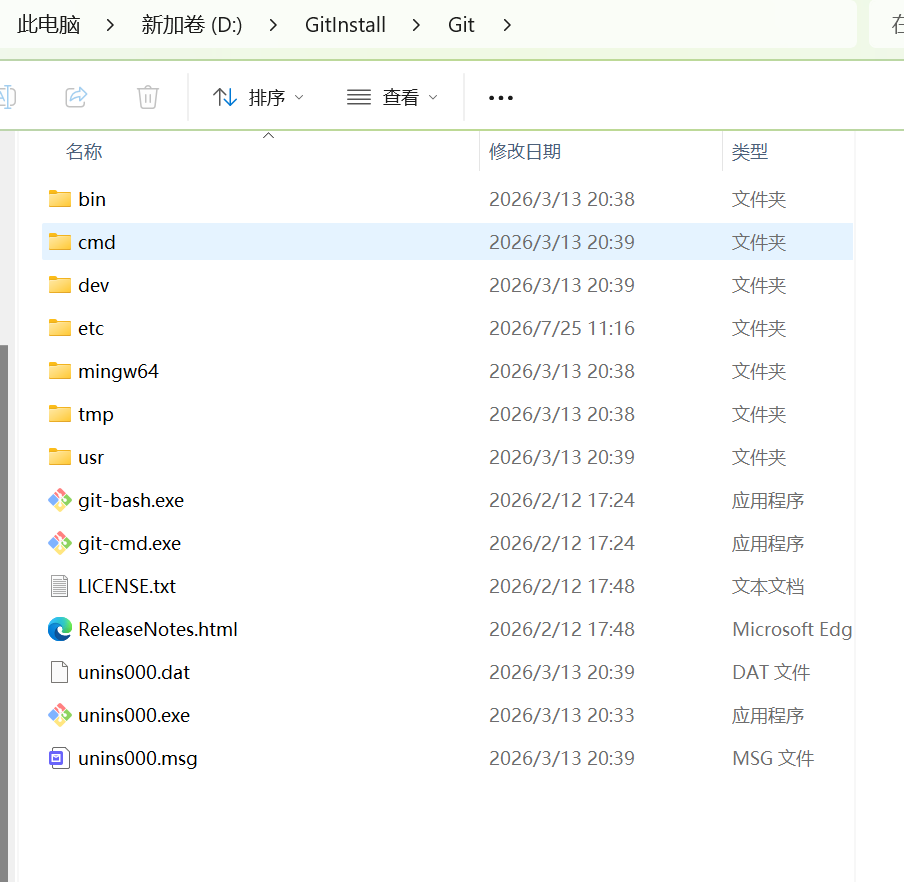Screen dimensions: 904x882
Task: Click the delete trash can icon
Action: pos(148,97)
